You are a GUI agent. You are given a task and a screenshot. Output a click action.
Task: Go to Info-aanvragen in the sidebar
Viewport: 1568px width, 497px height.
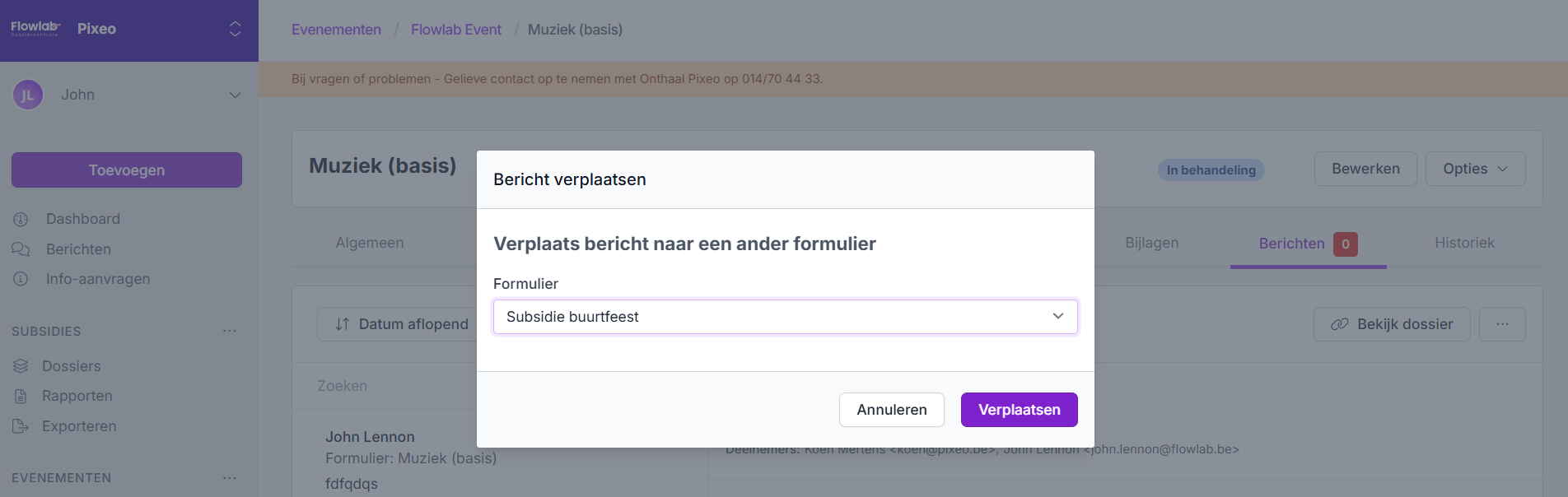[97, 279]
